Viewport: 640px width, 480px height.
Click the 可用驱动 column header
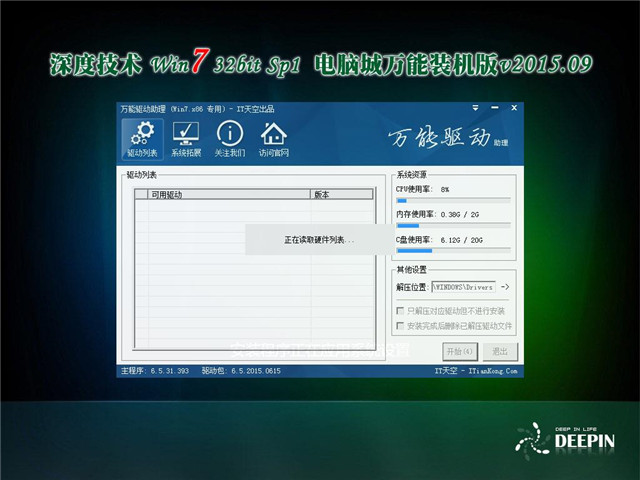pos(229,195)
